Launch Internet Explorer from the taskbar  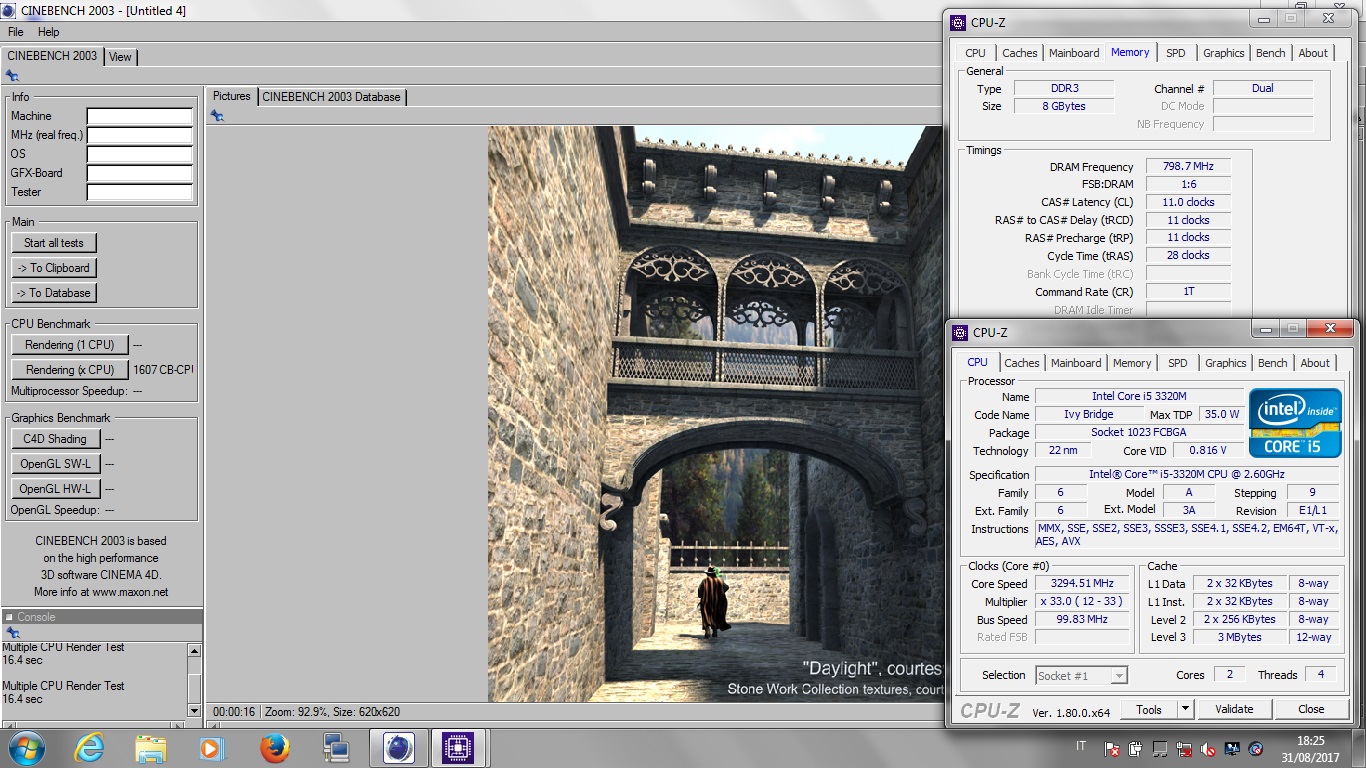89,748
